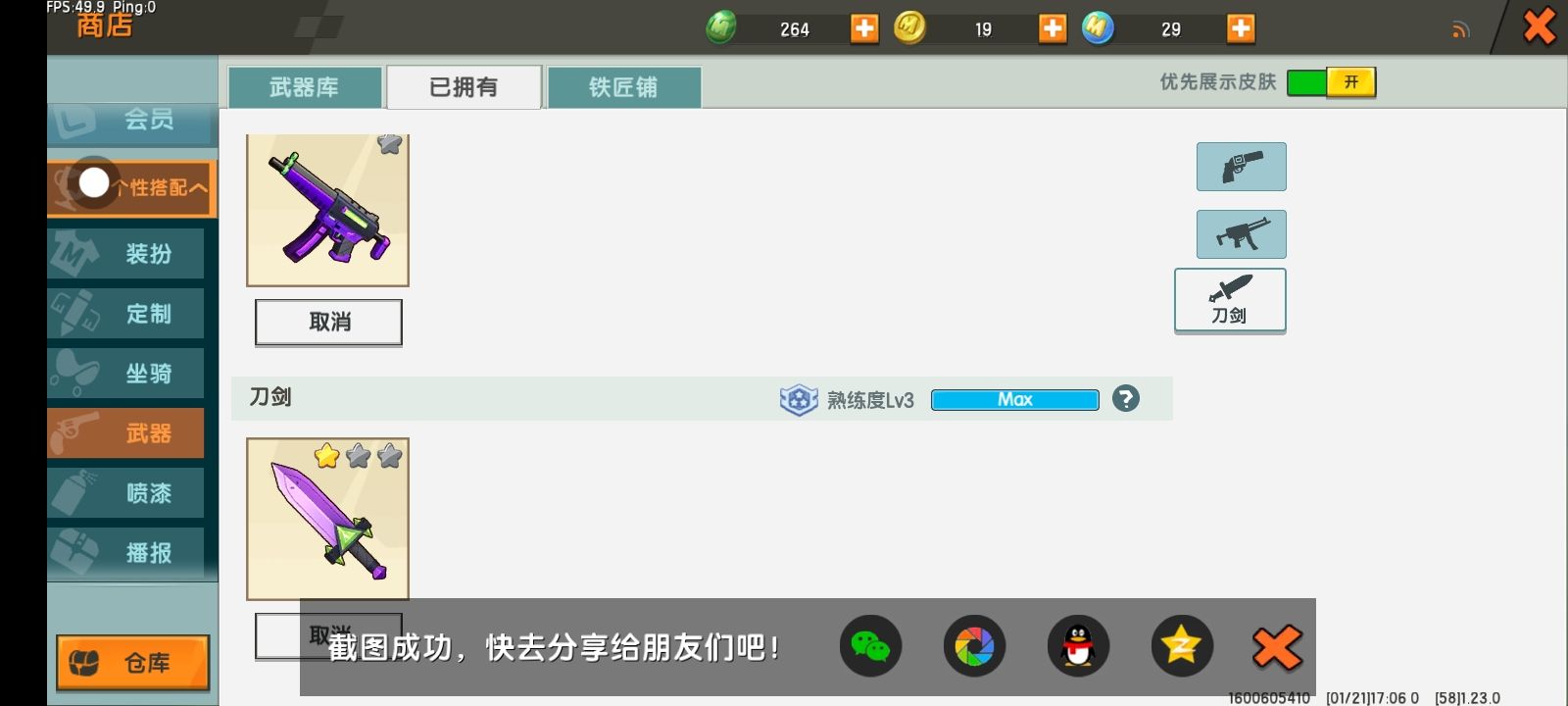Dismiss the screenshot share banner

1277,647
